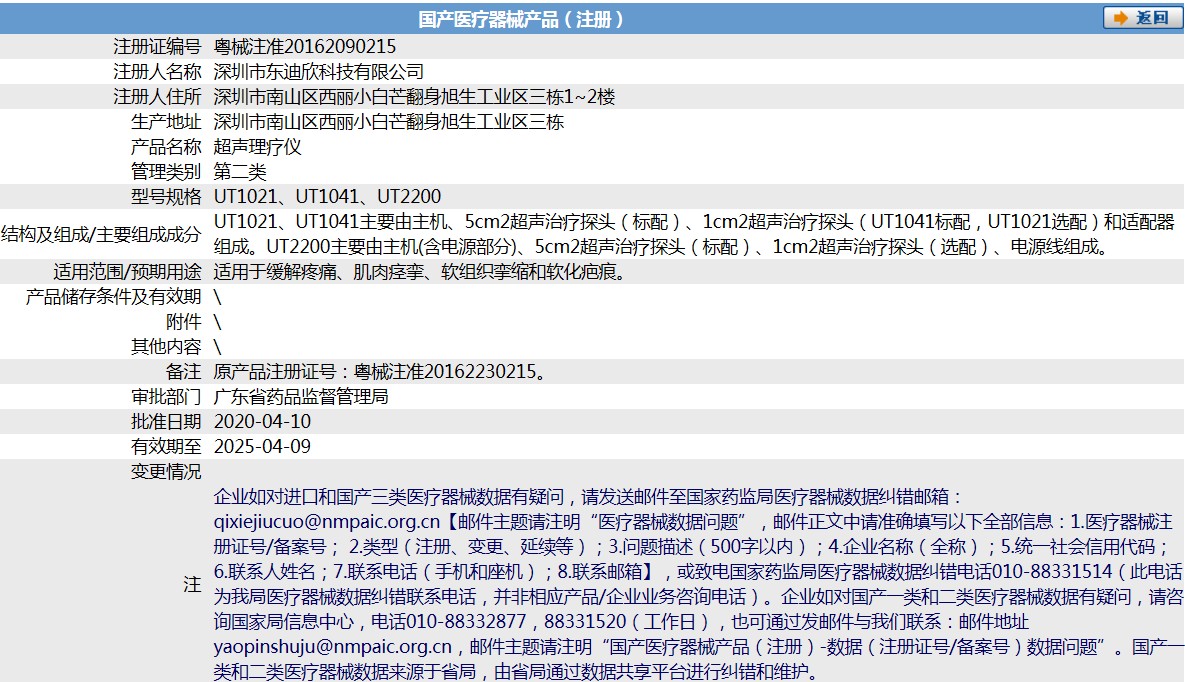The height and width of the screenshot is (682, 1185).
Task: Click the 产品名称 label
Action: point(166,147)
